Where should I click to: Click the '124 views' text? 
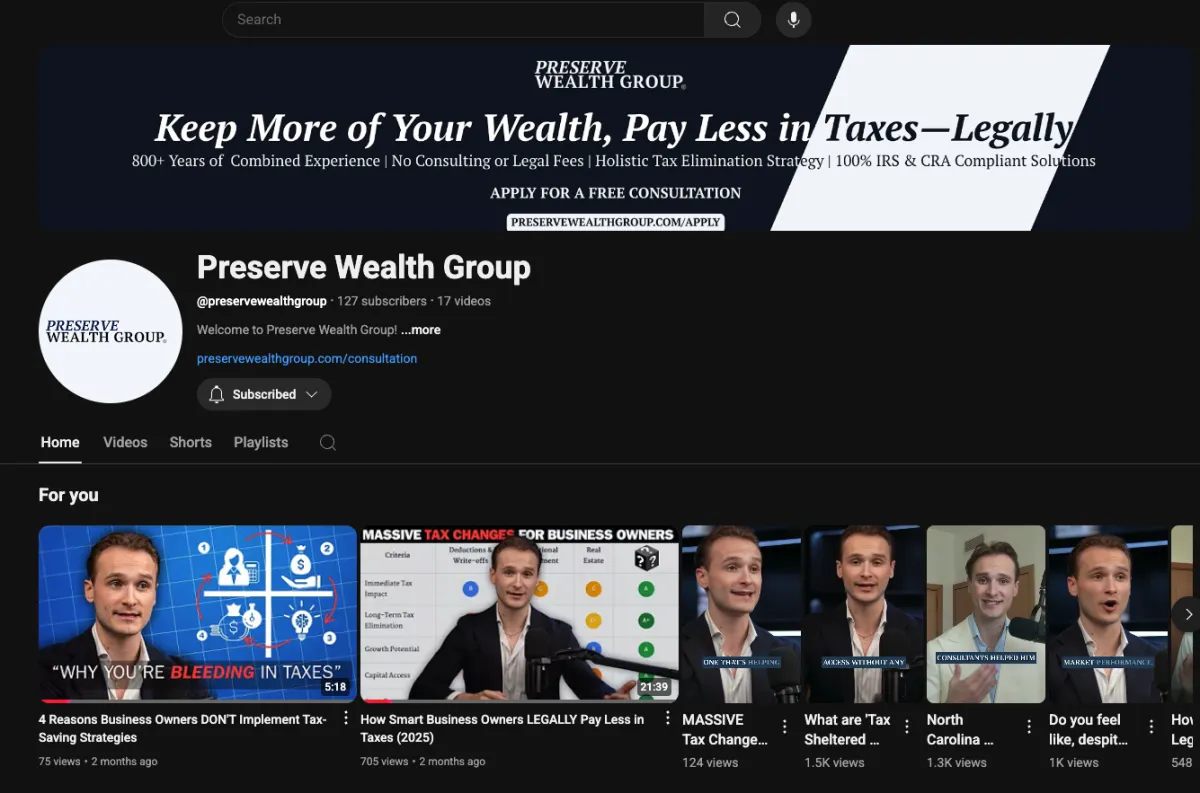(710, 763)
